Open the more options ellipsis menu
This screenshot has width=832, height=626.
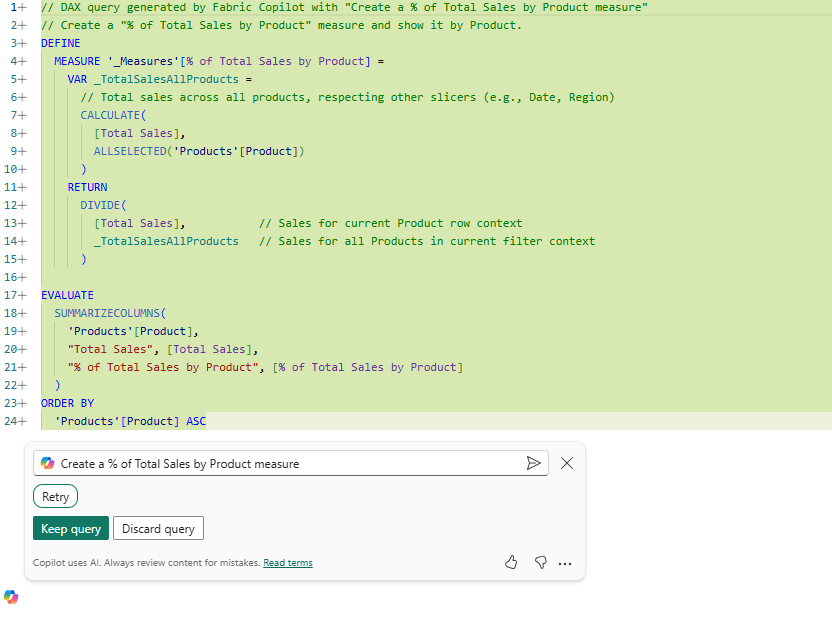(565, 564)
